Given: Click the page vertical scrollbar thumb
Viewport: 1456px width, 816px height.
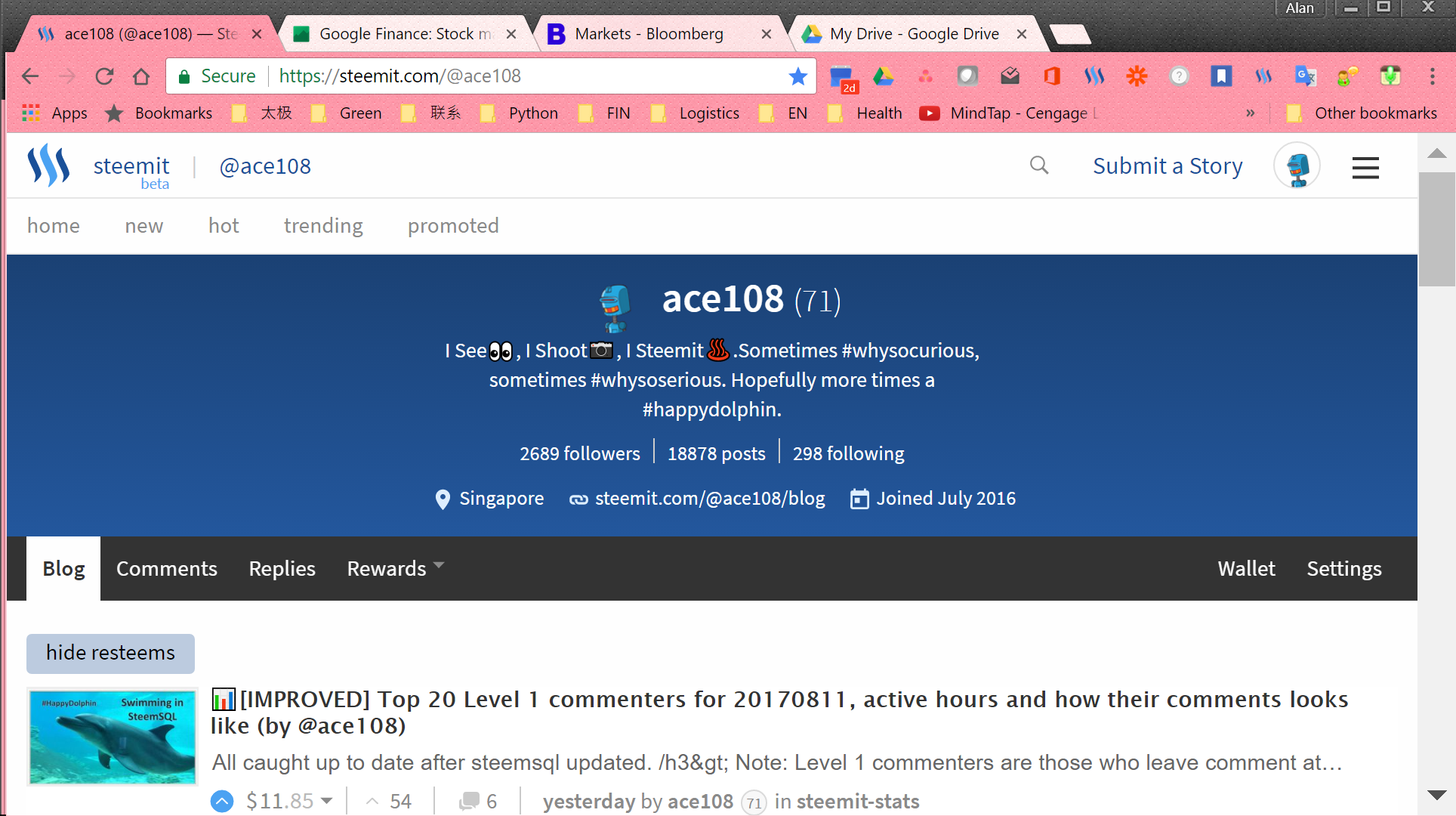Looking at the screenshot, I should click(x=1436, y=230).
